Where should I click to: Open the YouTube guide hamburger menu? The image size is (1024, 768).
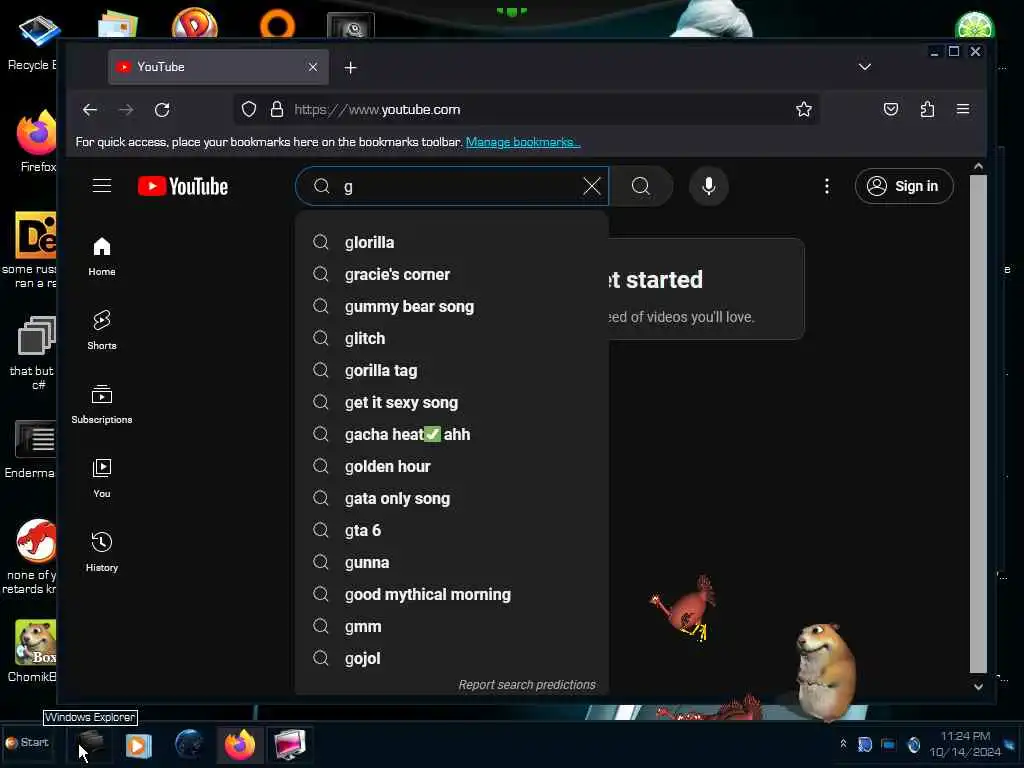coord(102,185)
